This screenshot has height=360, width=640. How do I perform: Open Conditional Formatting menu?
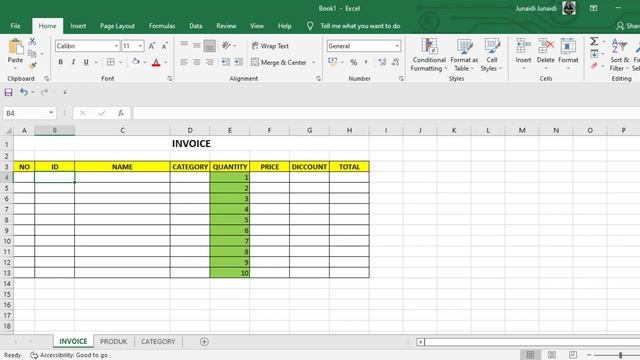[x=429, y=55]
